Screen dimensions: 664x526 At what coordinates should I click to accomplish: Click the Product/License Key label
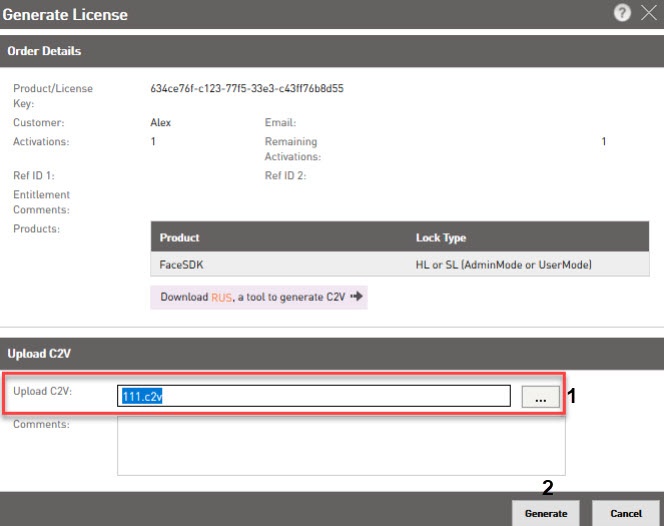click(x=53, y=96)
